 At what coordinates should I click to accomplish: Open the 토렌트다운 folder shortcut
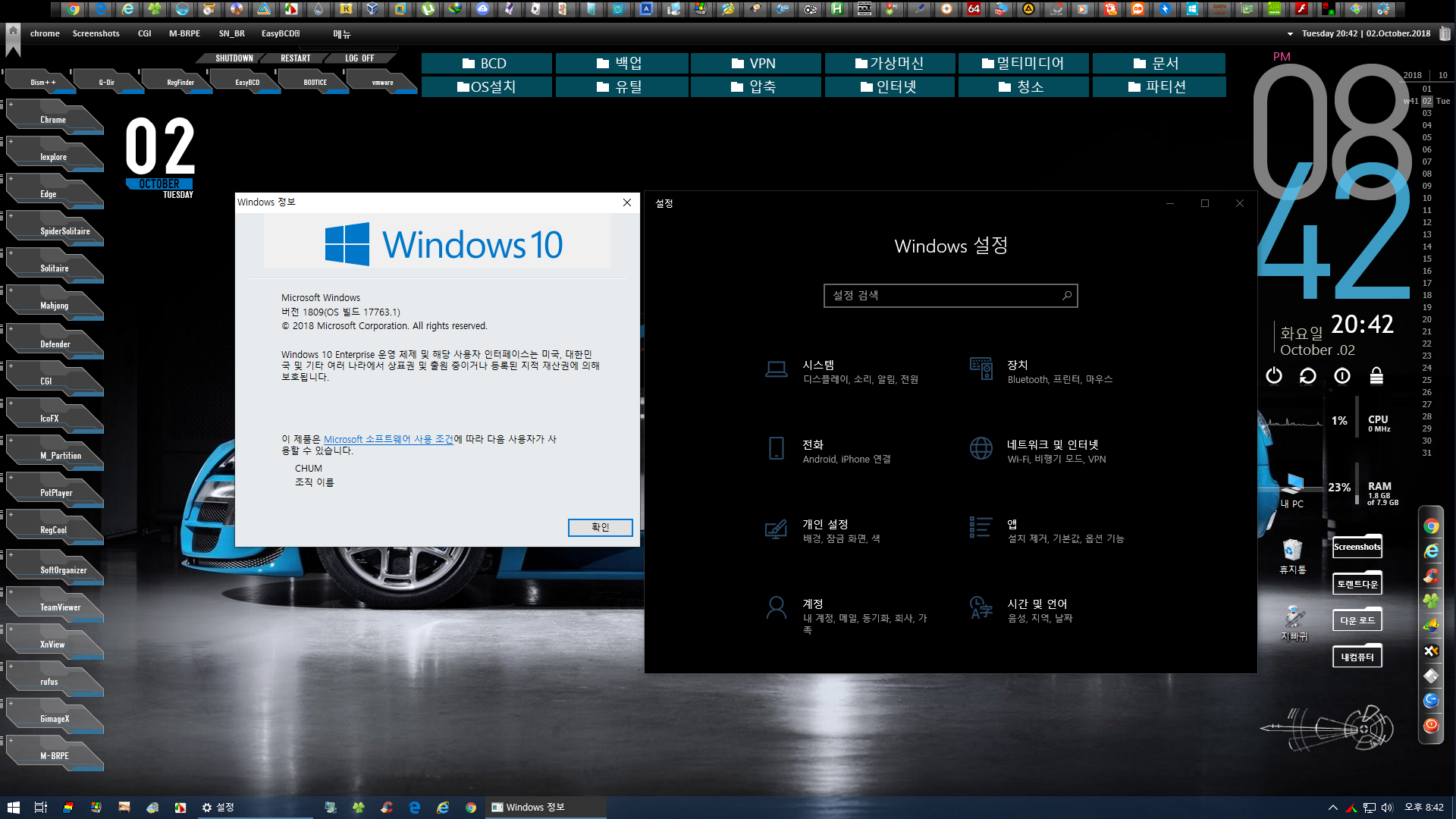[x=1357, y=584]
